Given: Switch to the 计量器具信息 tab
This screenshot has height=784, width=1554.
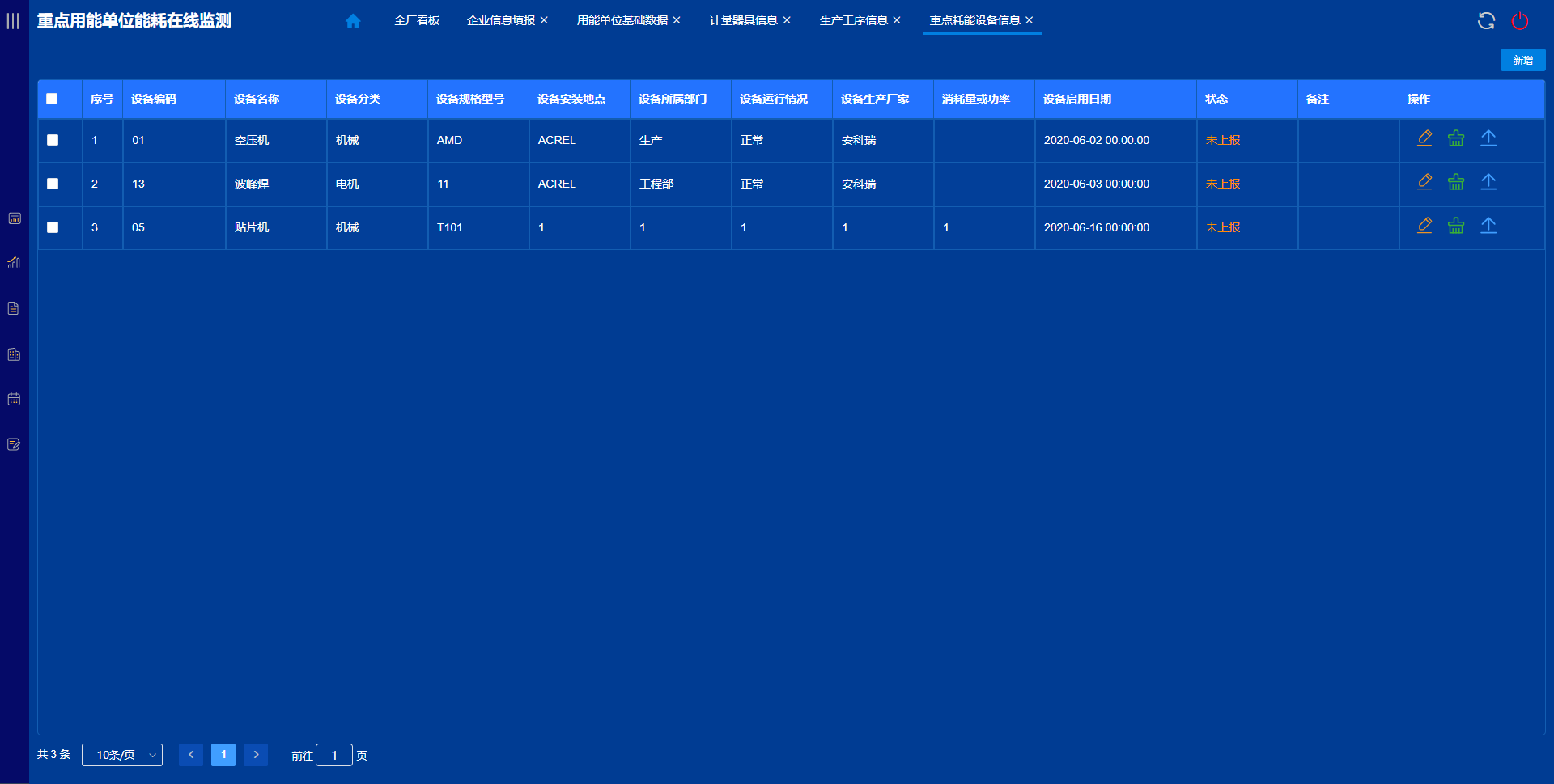Looking at the screenshot, I should 743,20.
